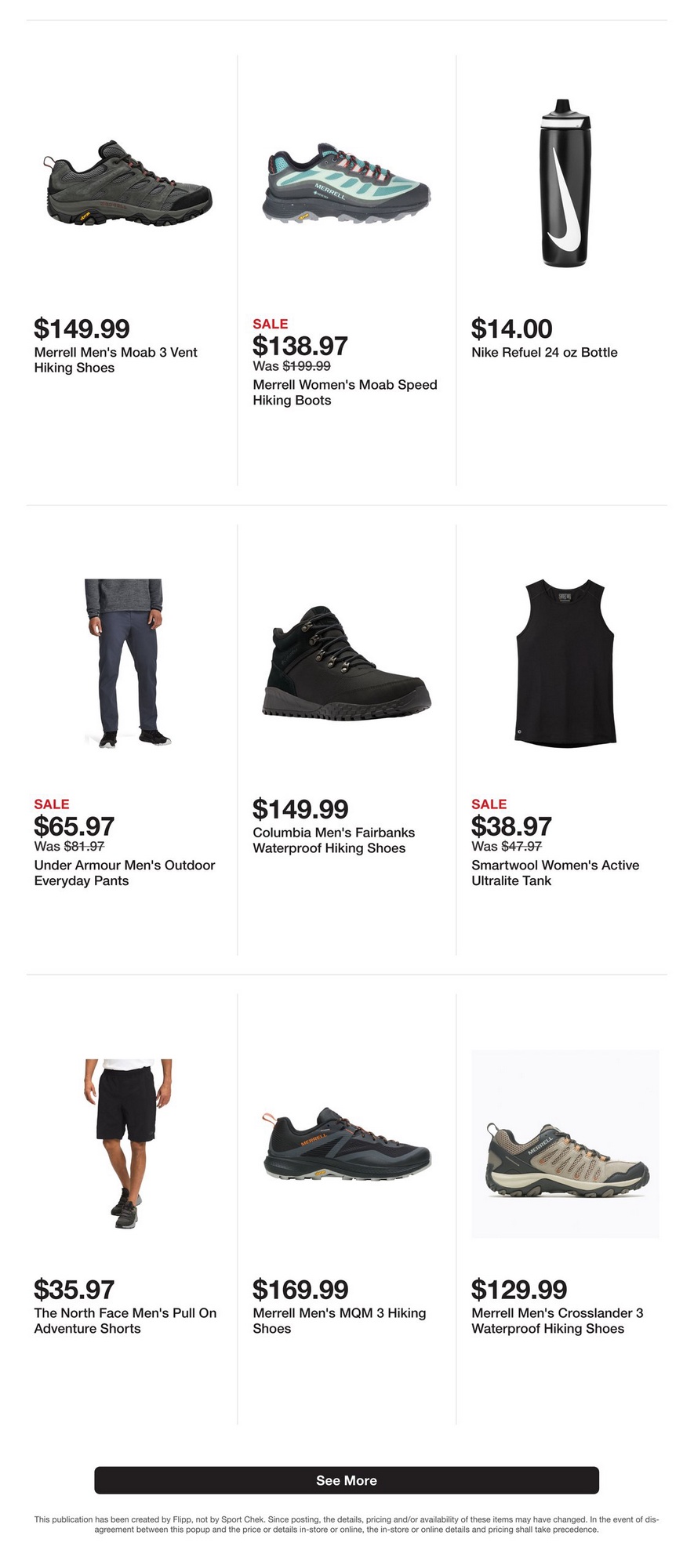694x1568 pixels.
Task: Click the Under Armour Men's Outdoor Everyday Pants title
Action: coord(124,873)
